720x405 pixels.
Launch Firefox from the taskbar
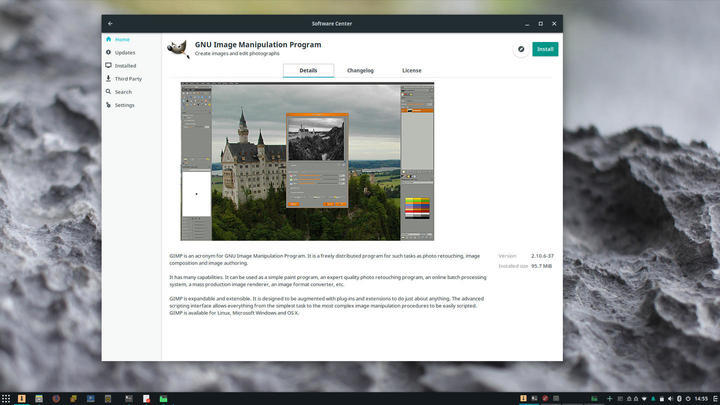pyautogui.click(x=56, y=399)
